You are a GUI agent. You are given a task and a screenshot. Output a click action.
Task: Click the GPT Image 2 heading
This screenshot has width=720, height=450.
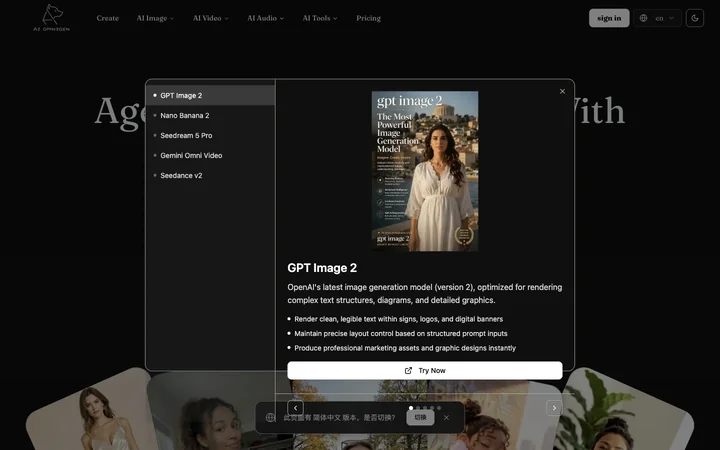coord(322,268)
